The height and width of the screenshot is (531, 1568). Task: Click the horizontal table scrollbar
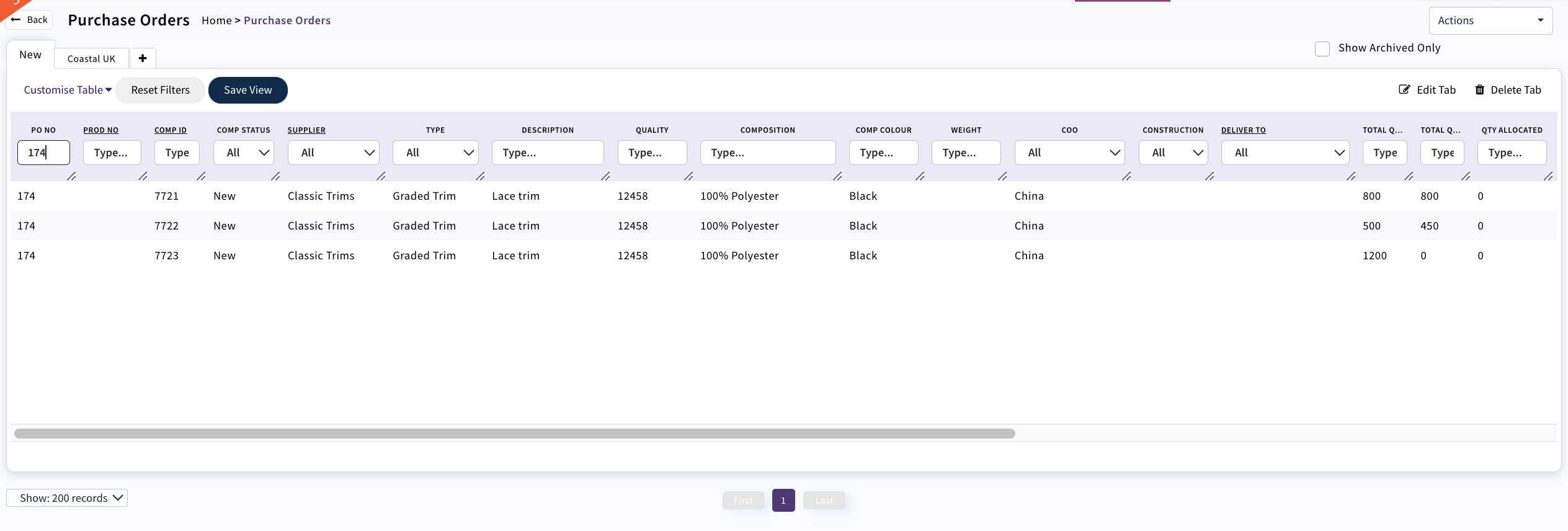515,434
